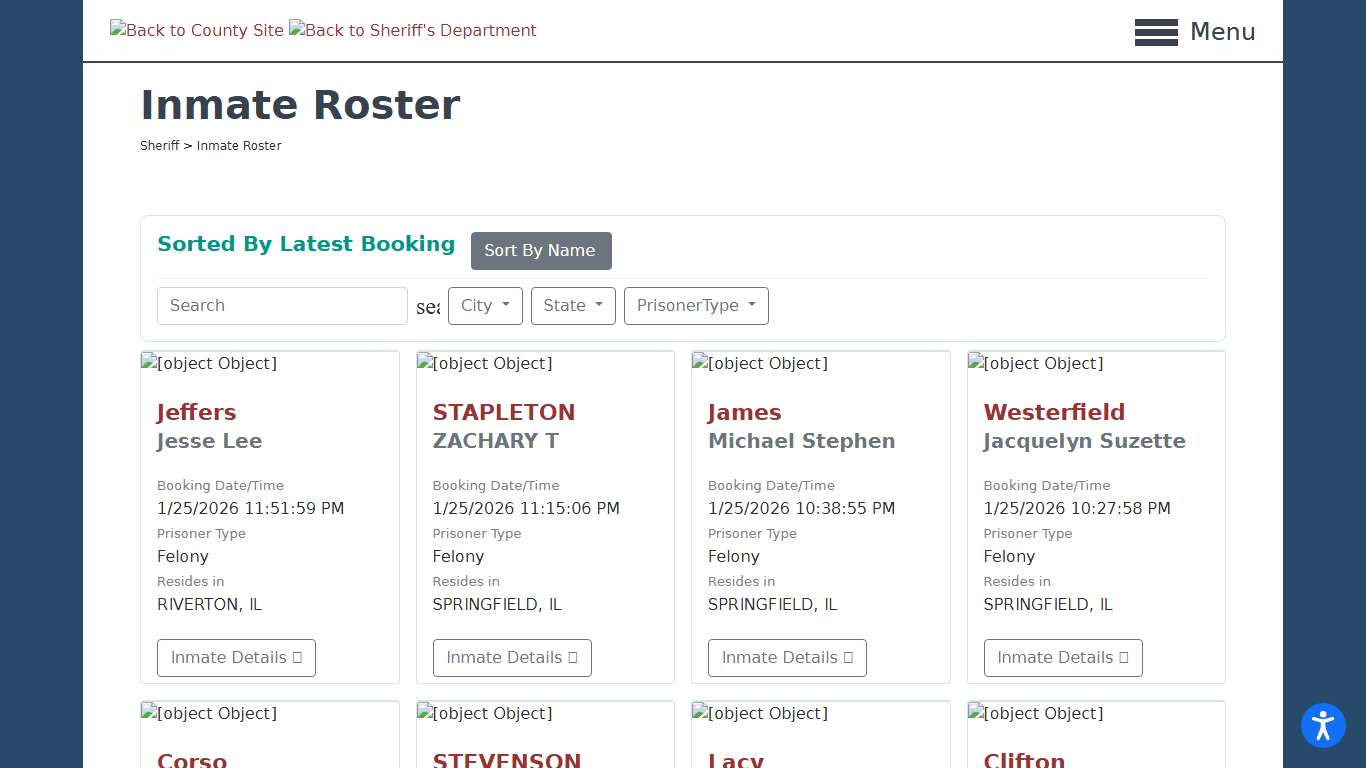Click the Inmate Roster page heading

[x=300, y=104]
